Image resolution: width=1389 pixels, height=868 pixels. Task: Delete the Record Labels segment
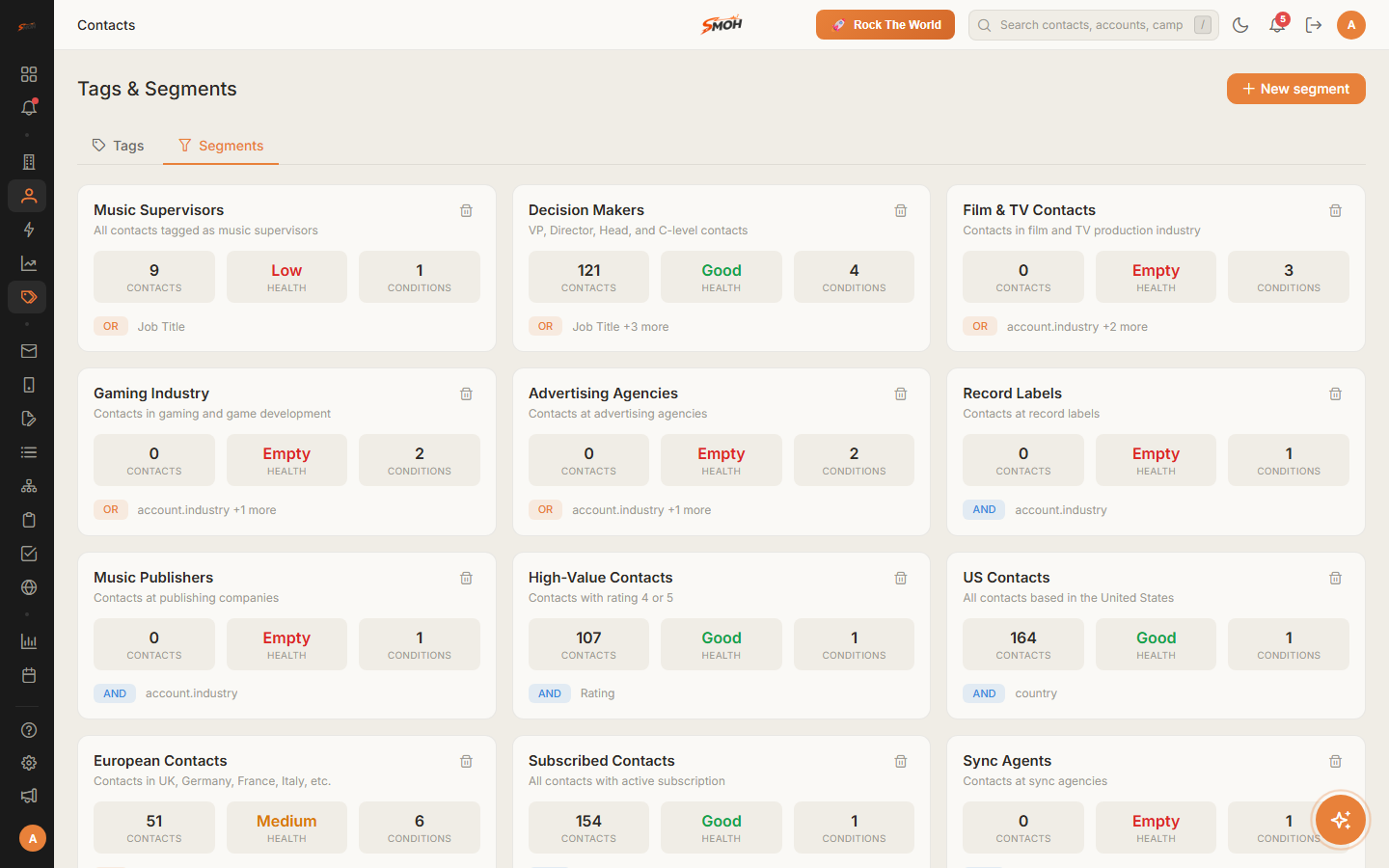[1336, 393]
